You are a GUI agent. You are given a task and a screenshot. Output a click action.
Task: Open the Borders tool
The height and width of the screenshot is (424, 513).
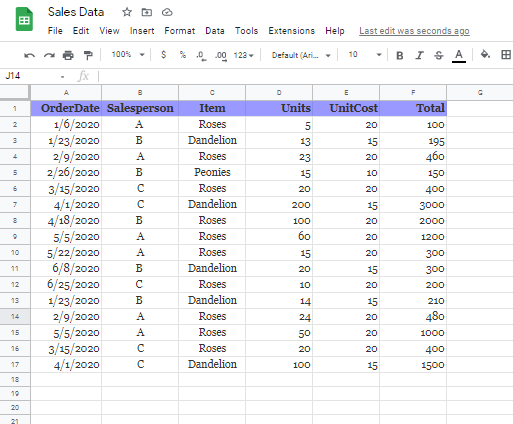(506, 55)
